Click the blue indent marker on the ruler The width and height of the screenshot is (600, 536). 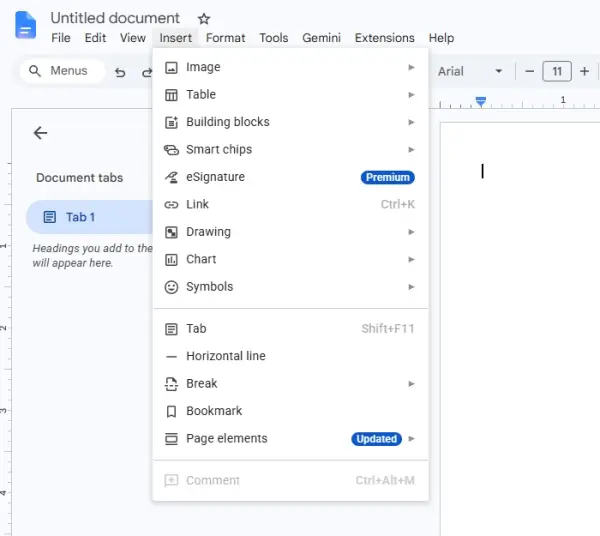(481, 101)
